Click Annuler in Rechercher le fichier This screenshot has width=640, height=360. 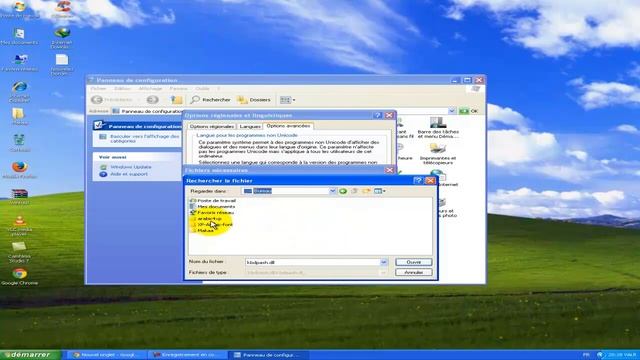coord(413,272)
